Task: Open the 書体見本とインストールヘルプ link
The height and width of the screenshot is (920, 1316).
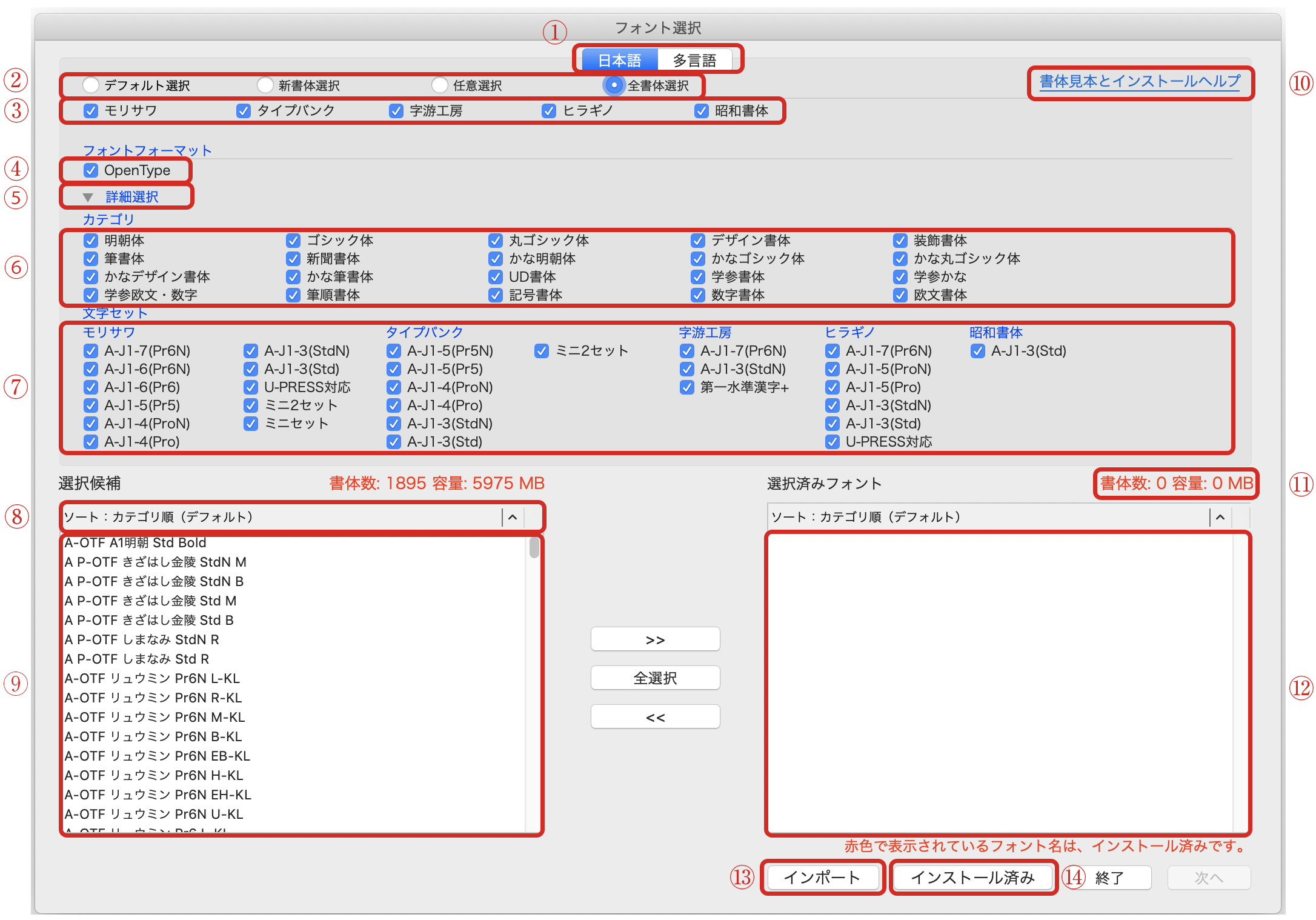Action: [x=1140, y=81]
